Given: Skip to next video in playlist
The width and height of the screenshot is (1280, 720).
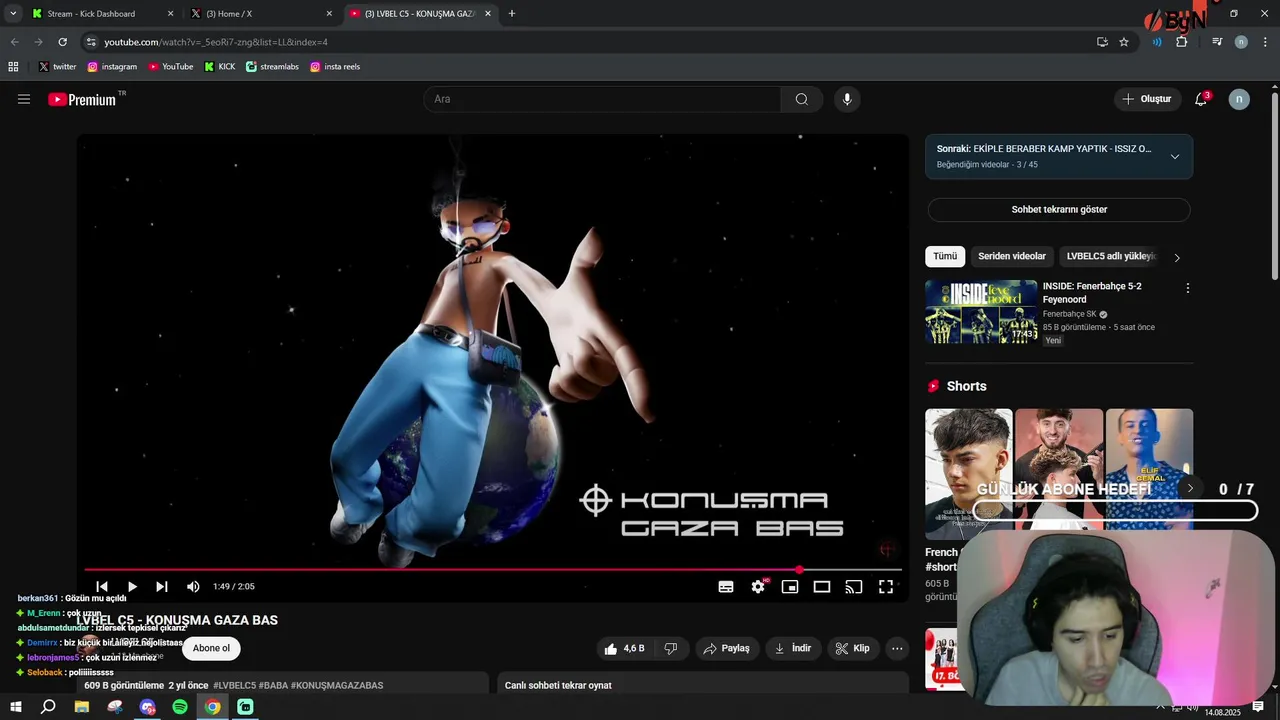Looking at the screenshot, I should click(x=162, y=587).
